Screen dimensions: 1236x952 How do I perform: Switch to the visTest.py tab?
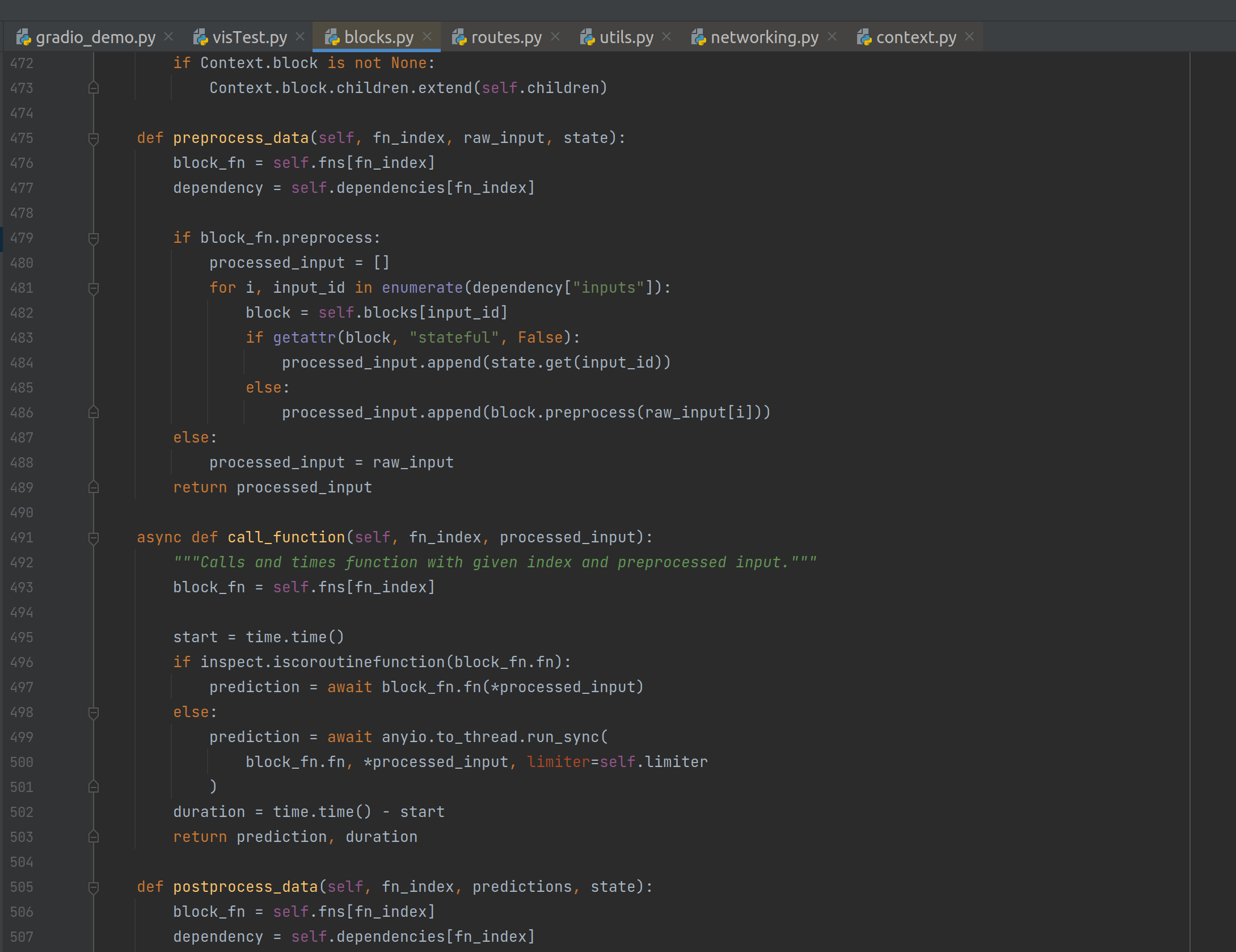[250, 37]
